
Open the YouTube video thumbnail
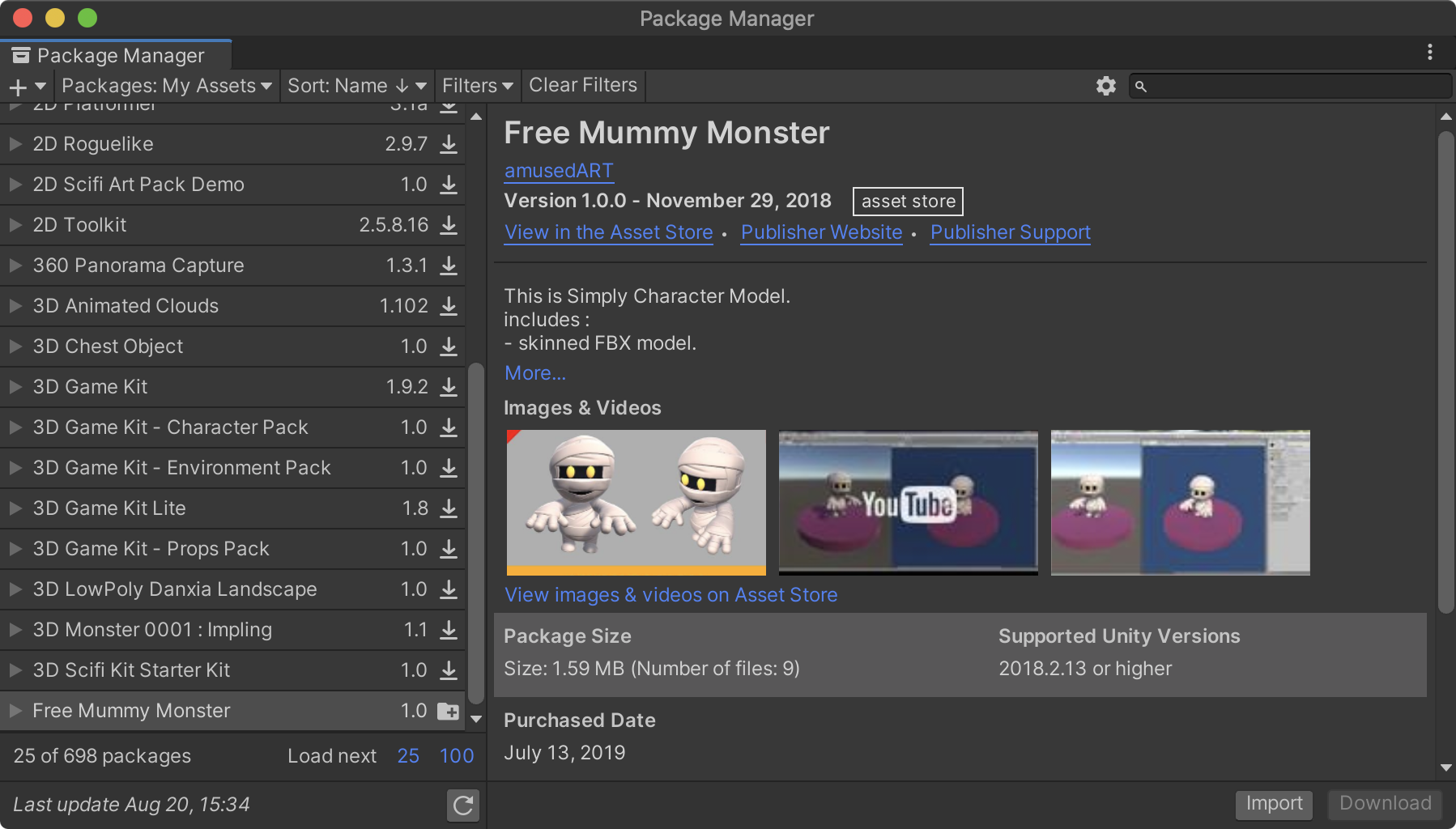tap(909, 503)
